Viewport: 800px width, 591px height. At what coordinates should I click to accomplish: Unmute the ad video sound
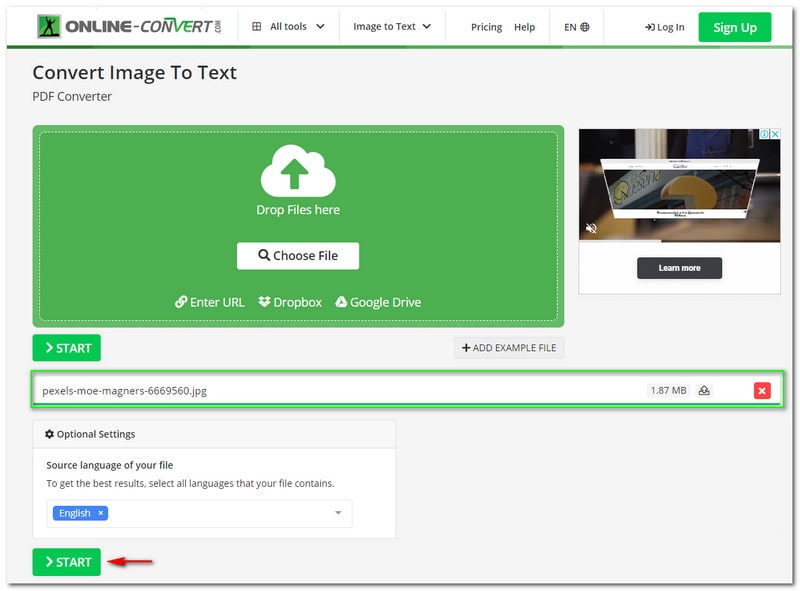coord(591,229)
